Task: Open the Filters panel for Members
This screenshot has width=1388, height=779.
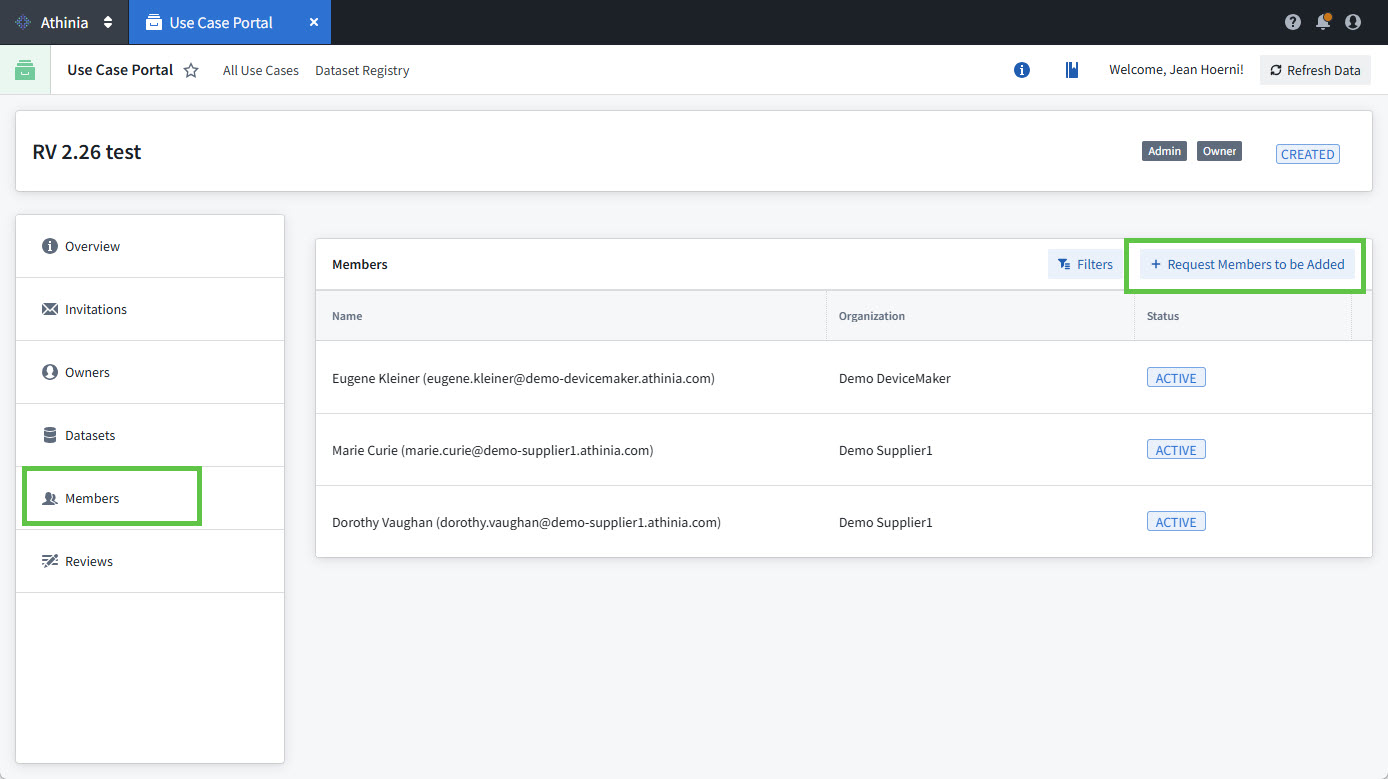Action: pos(1085,264)
